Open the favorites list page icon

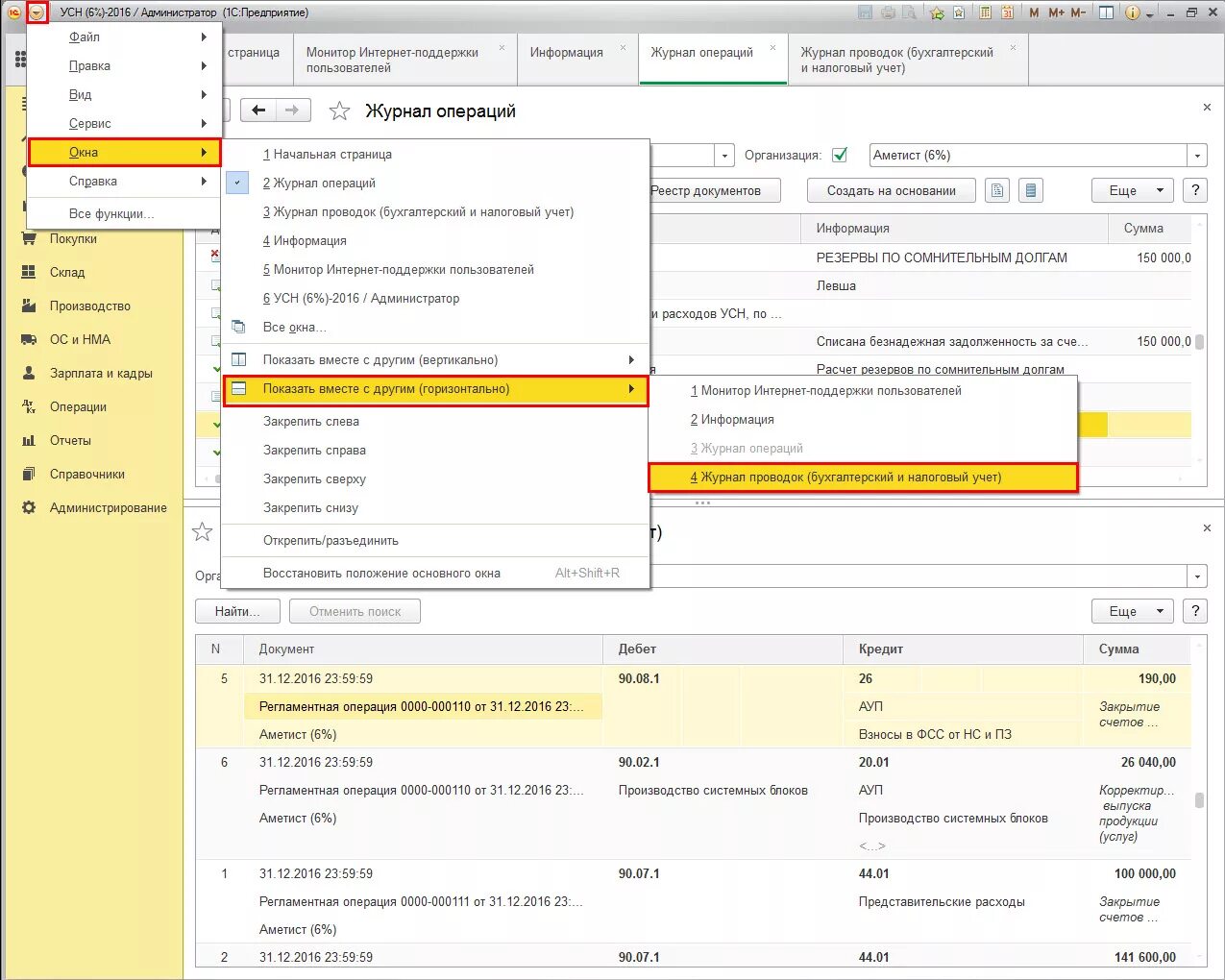(x=959, y=12)
